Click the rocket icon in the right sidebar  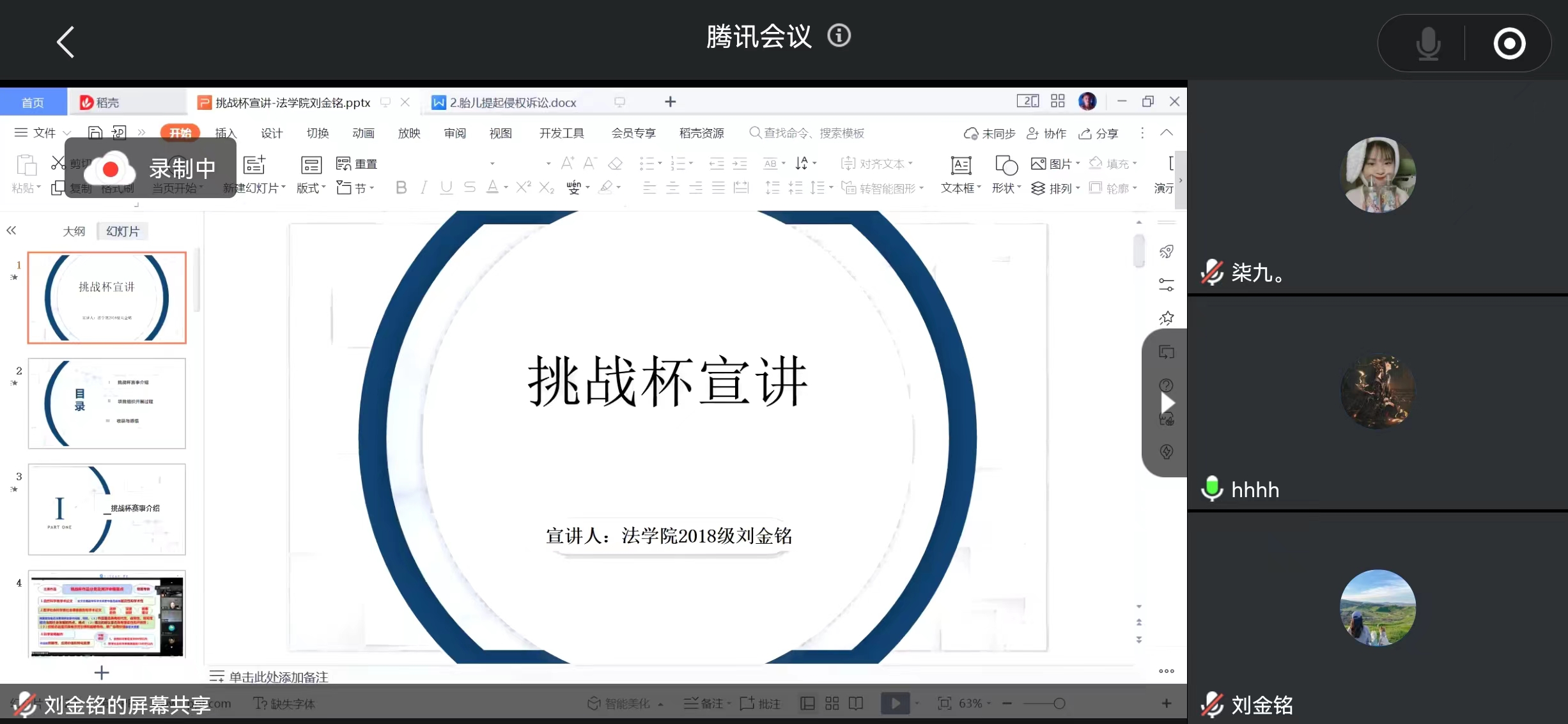coord(1167,252)
